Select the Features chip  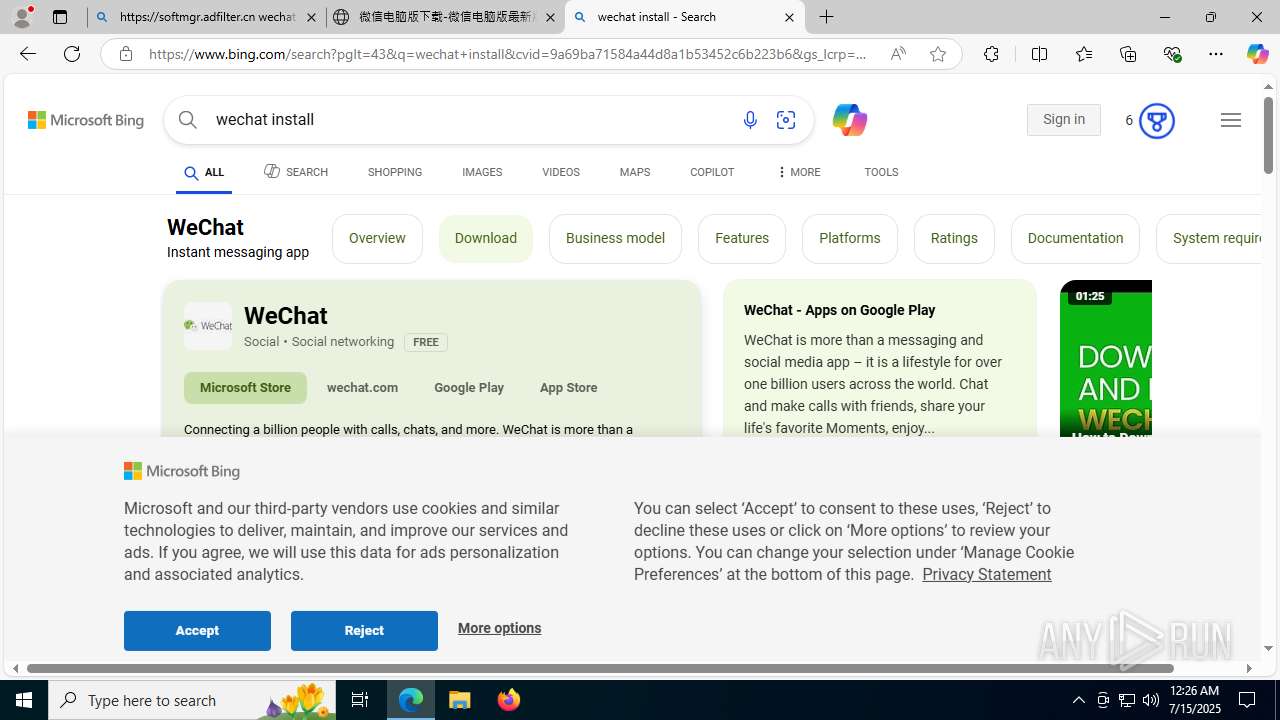742,238
